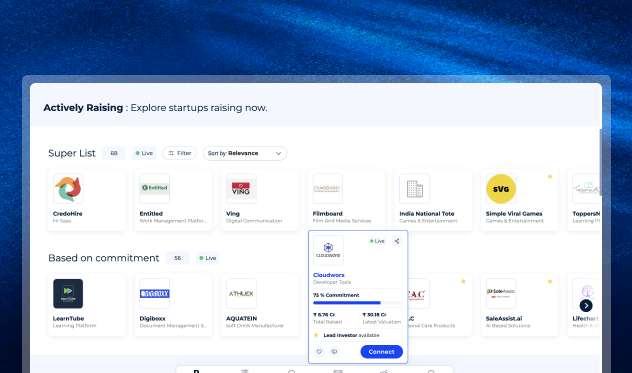Click the thumbs-down icon on Cloudworx card
Image resolution: width=632 pixels, height=373 pixels.
coord(334,352)
